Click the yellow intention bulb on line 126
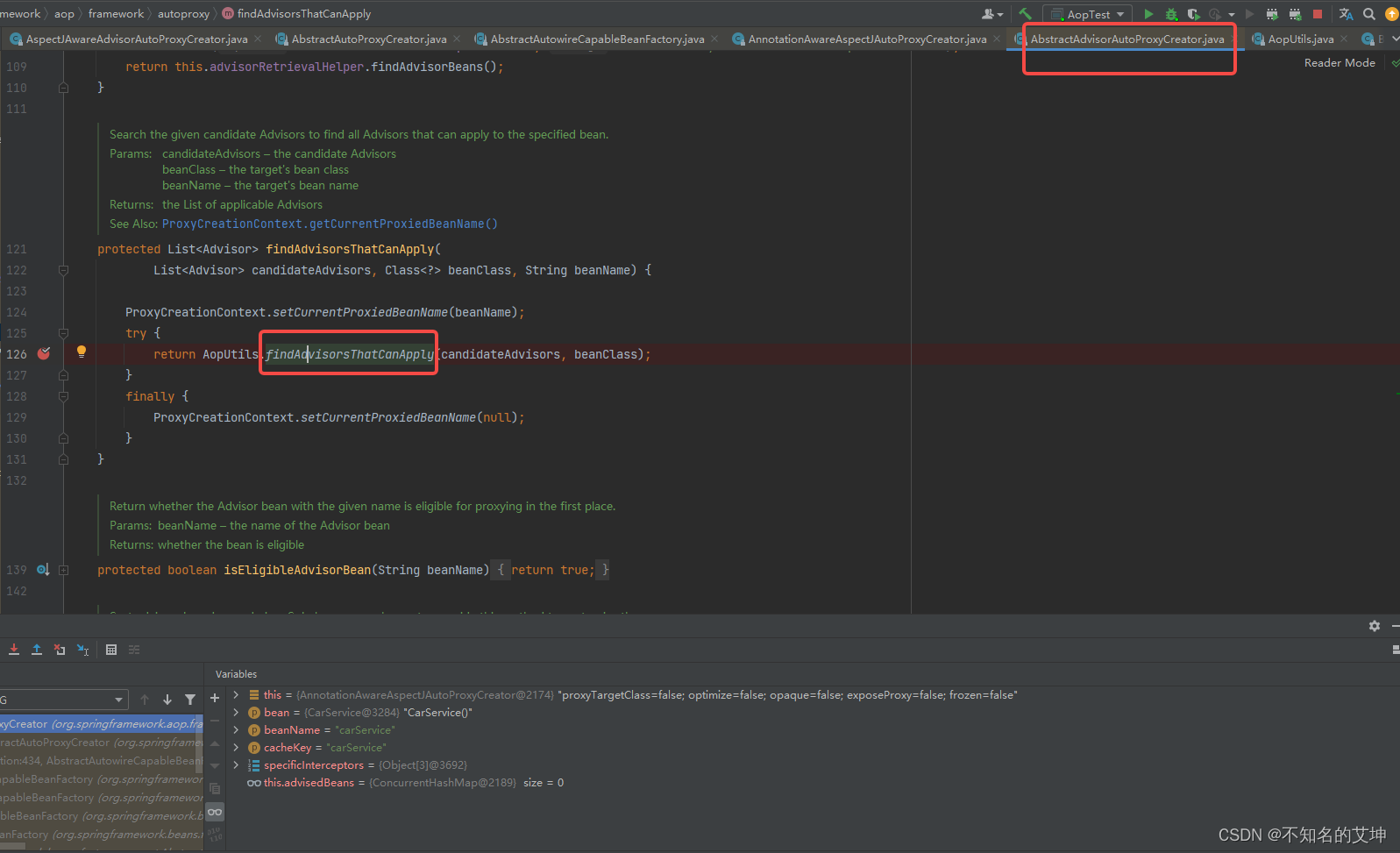1400x853 pixels. coord(82,352)
